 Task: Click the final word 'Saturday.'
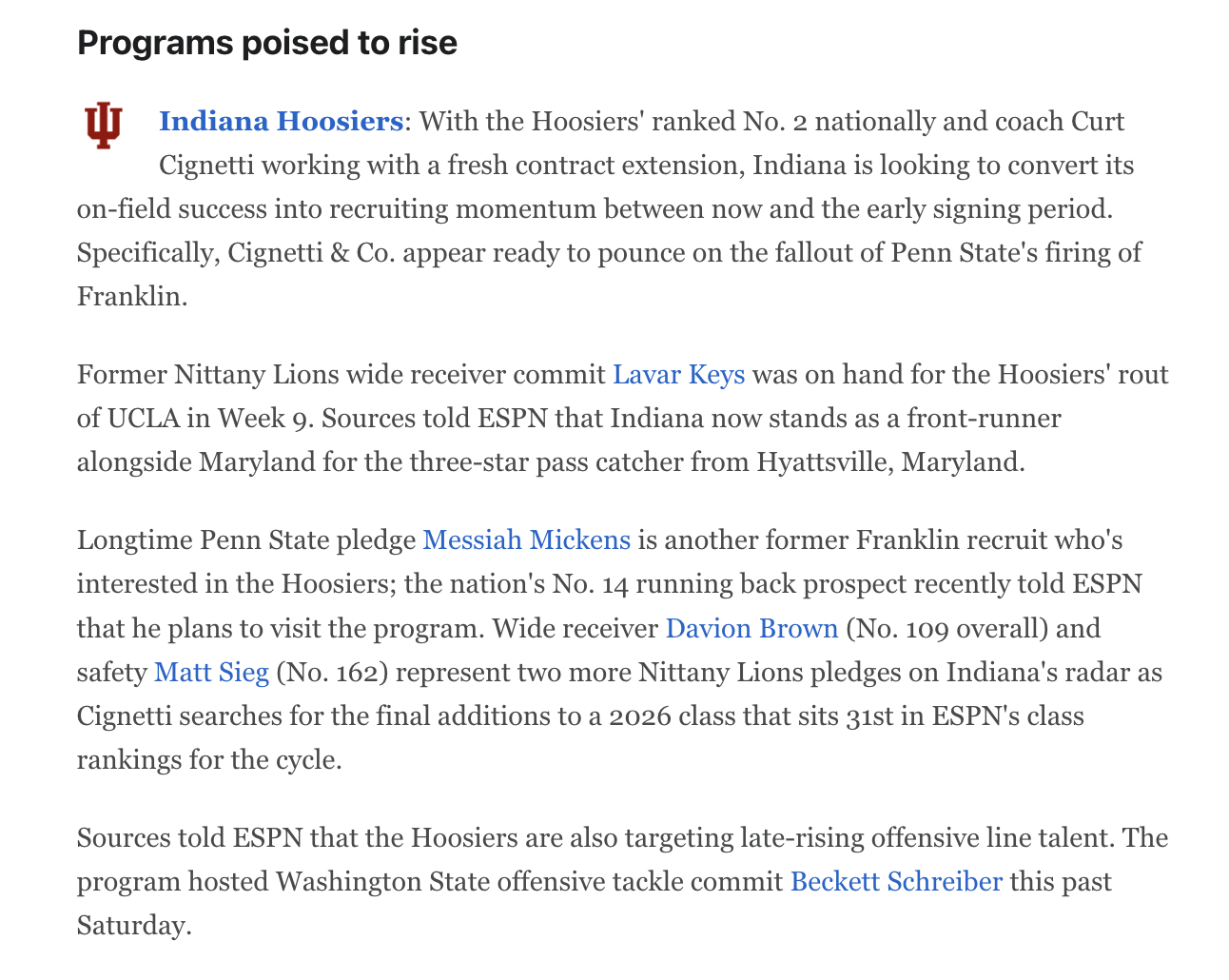(134, 925)
